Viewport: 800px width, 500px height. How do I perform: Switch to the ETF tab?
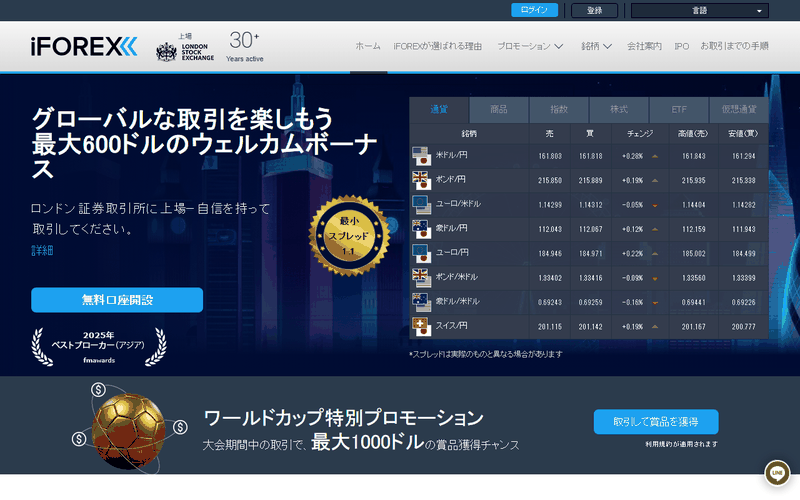click(679, 109)
